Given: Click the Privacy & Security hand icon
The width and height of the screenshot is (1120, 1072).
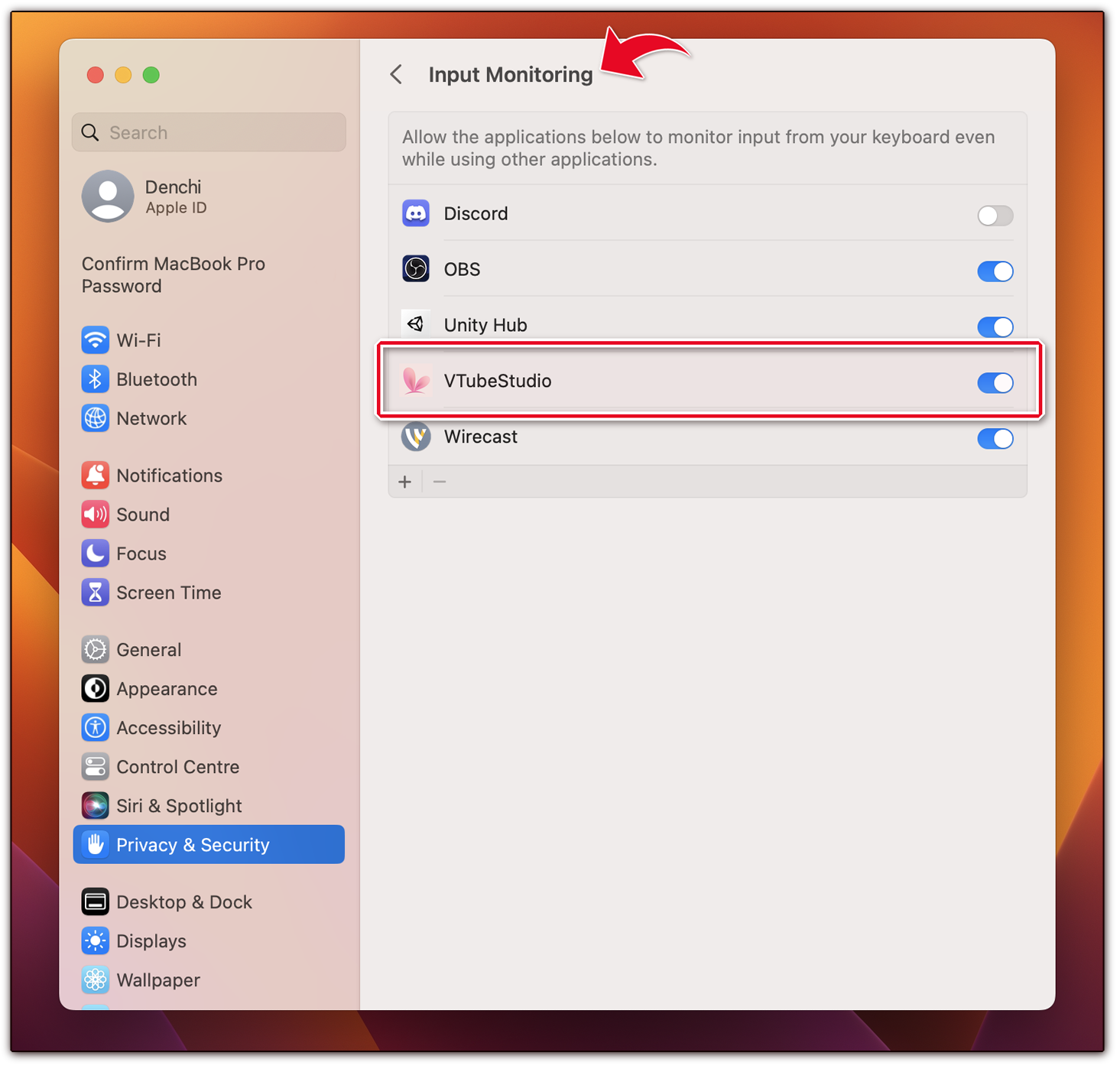Looking at the screenshot, I should tap(96, 845).
